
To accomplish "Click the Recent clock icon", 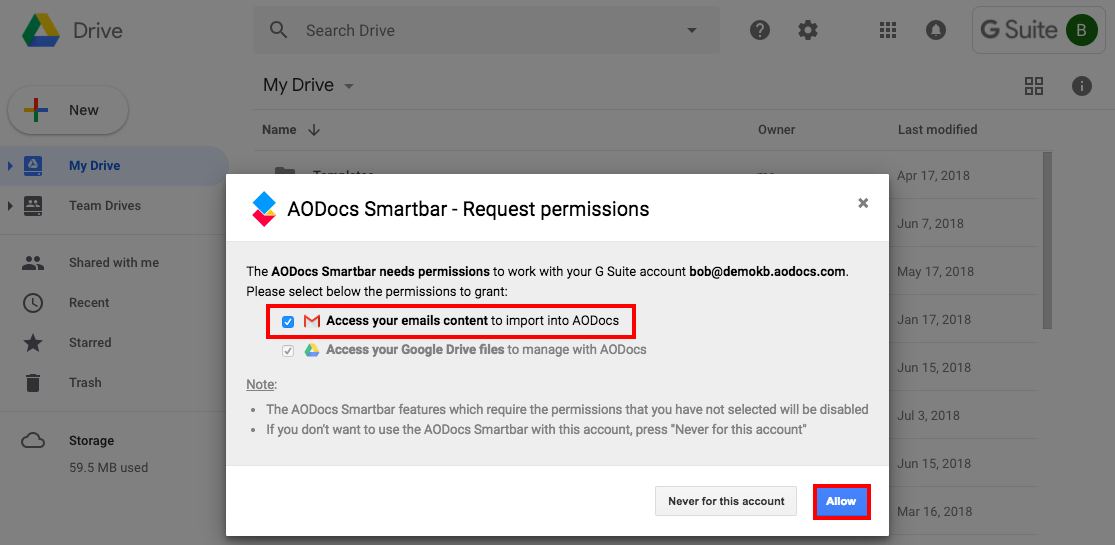I will (x=33, y=302).
